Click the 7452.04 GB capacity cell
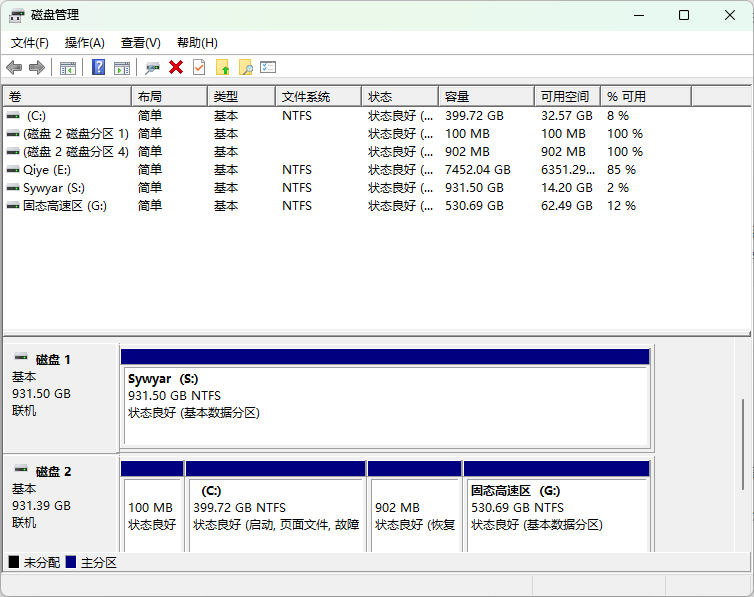The image size is (754, 597). point(478,170)
